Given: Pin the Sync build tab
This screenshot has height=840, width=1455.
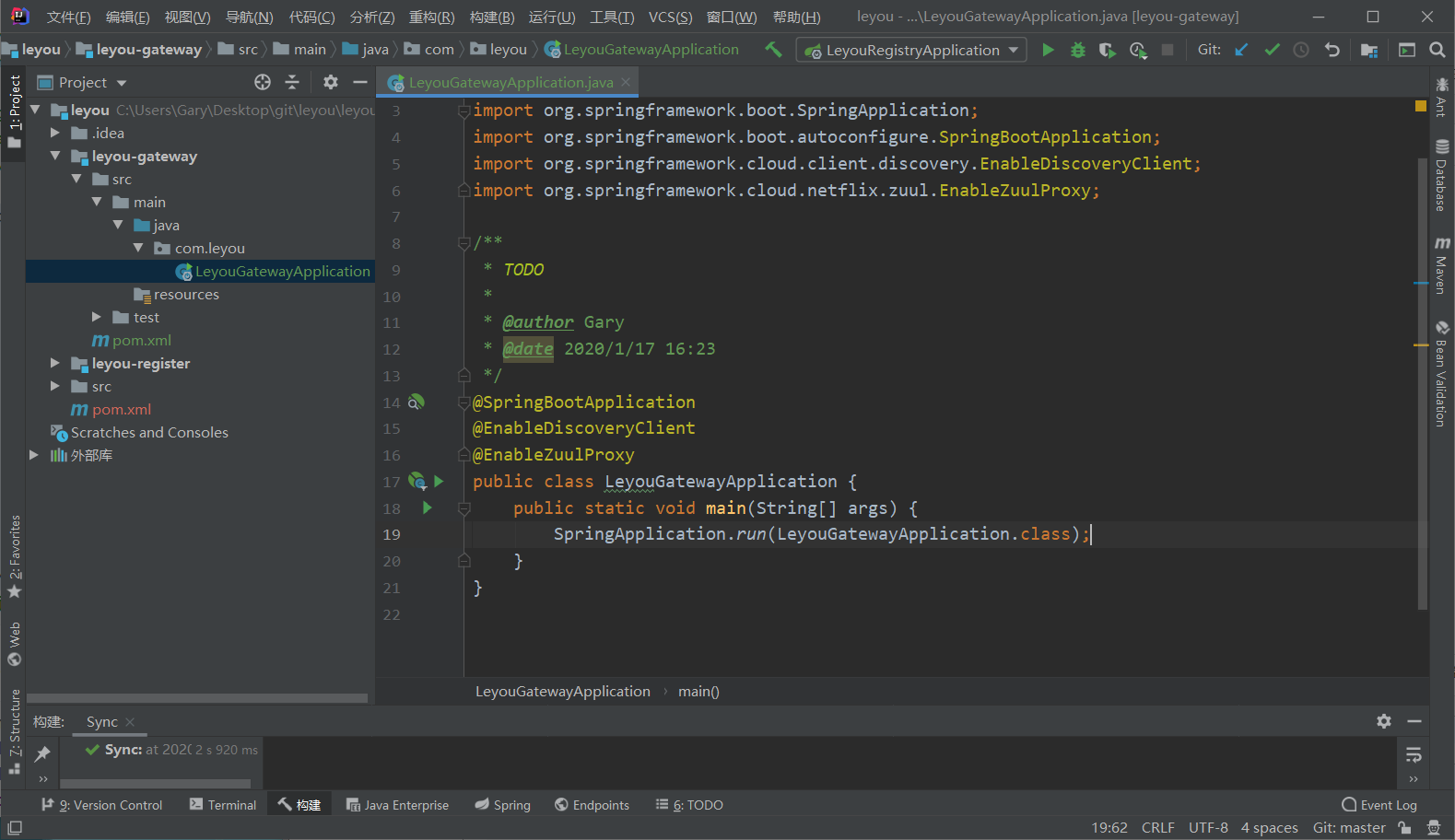Looking at the screenshot, I should point(42,754).
